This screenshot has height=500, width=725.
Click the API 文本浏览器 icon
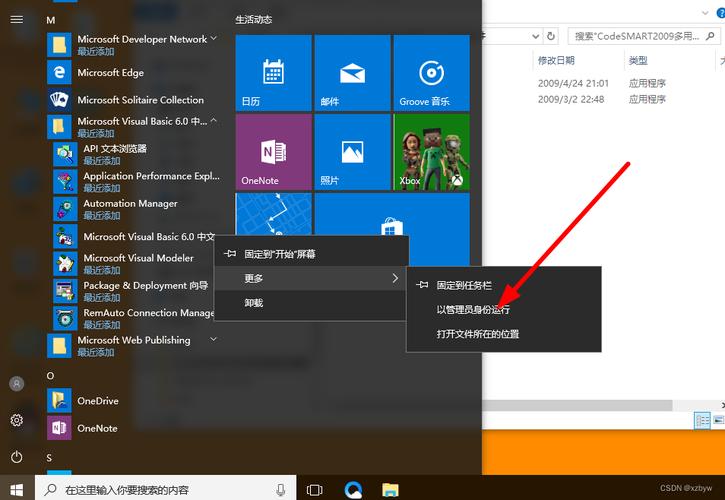[x=65, y=154]
